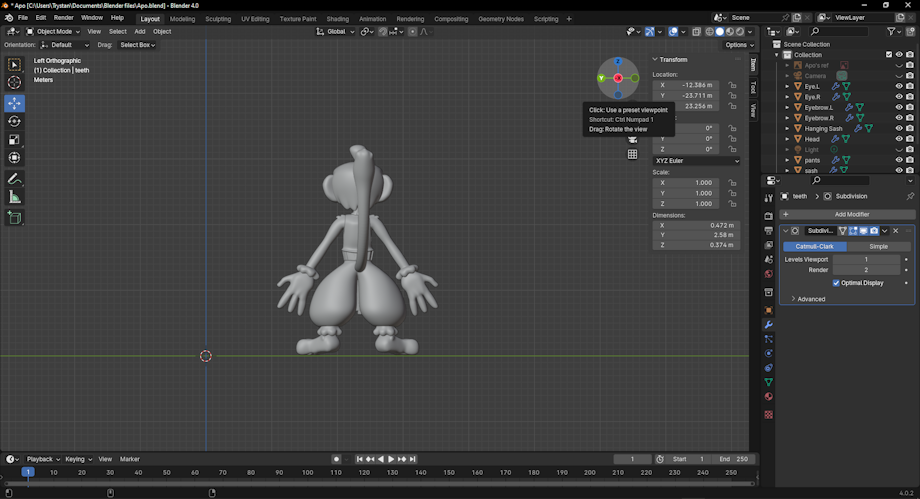Open the outliner filter dropdown

tap(894, 32)
